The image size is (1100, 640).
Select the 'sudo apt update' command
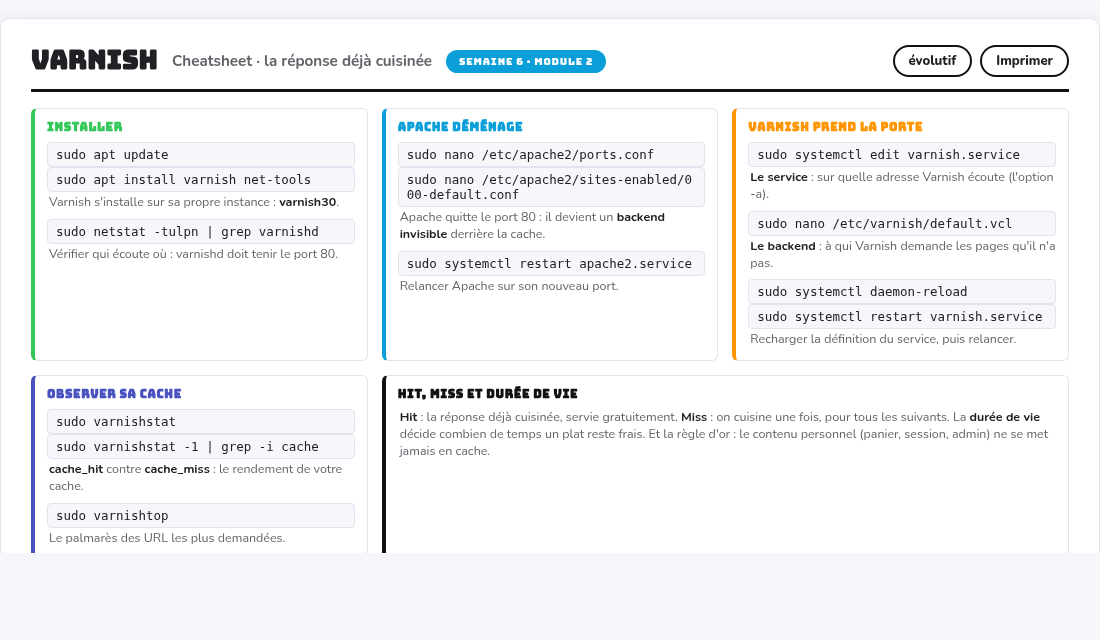pyautogui.click(x=201, y=154)
